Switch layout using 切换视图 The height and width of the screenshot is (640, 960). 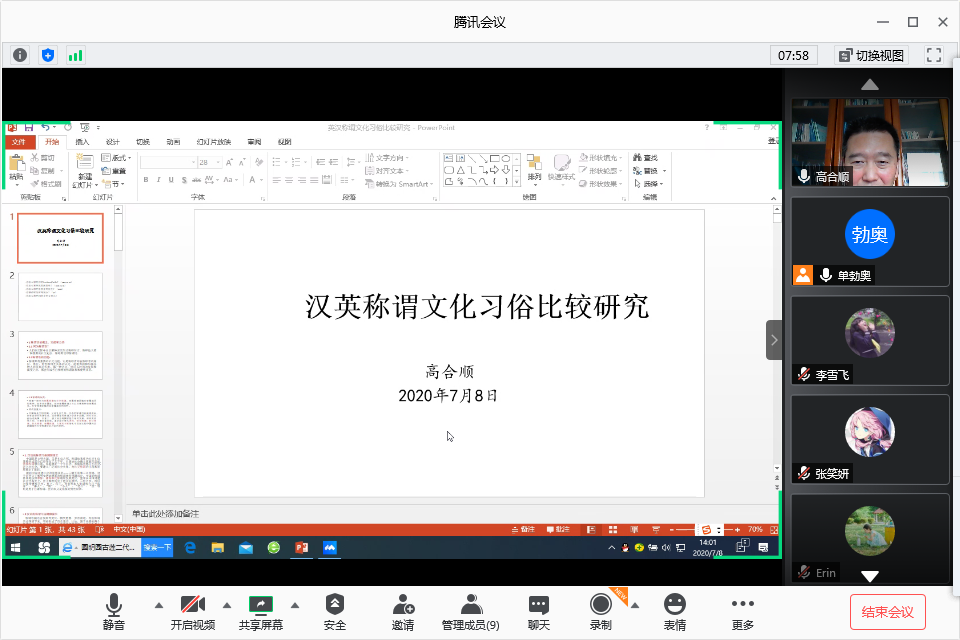point(870,55)
